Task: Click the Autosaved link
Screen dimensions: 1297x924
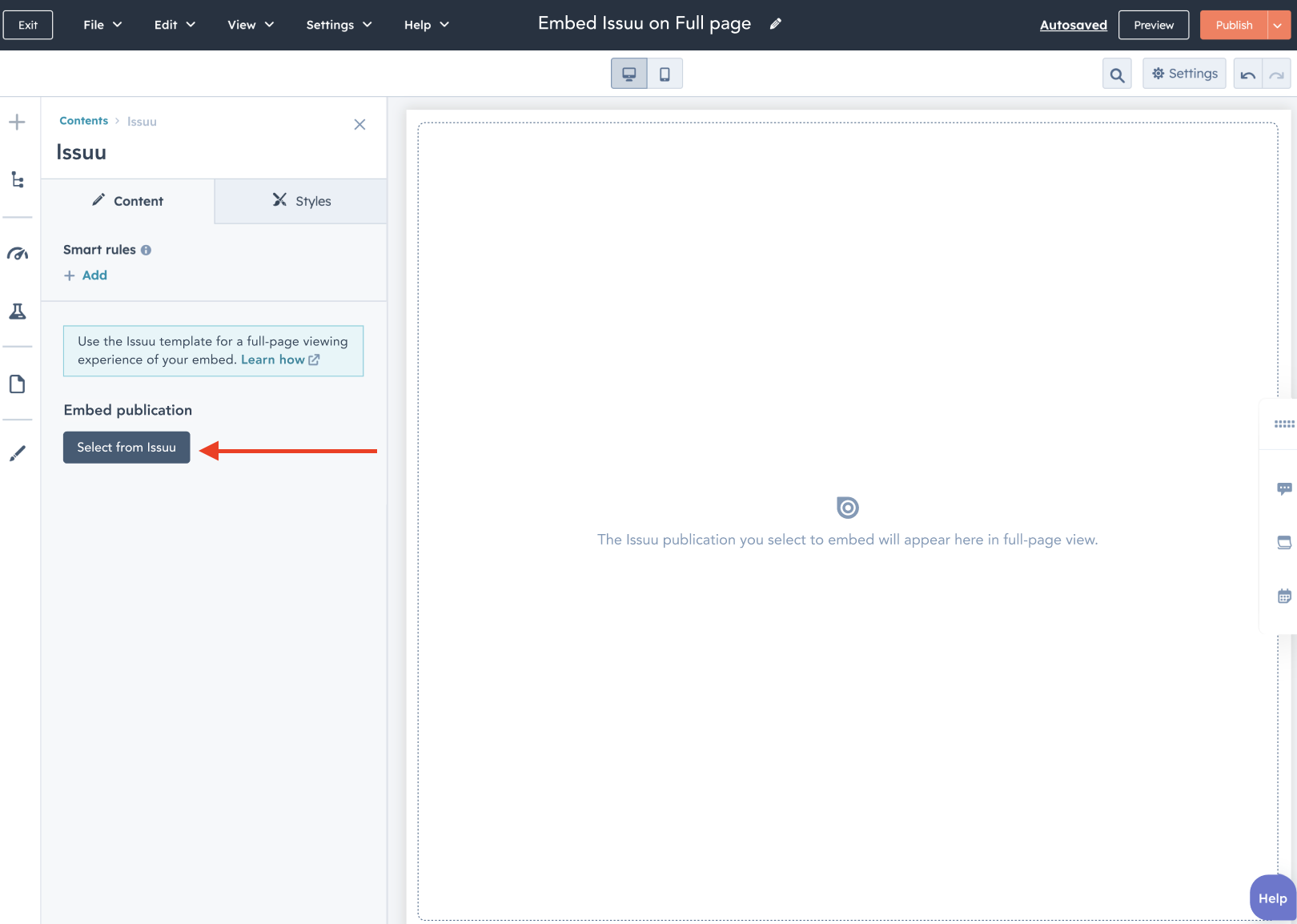Action: coord(1073,25)
